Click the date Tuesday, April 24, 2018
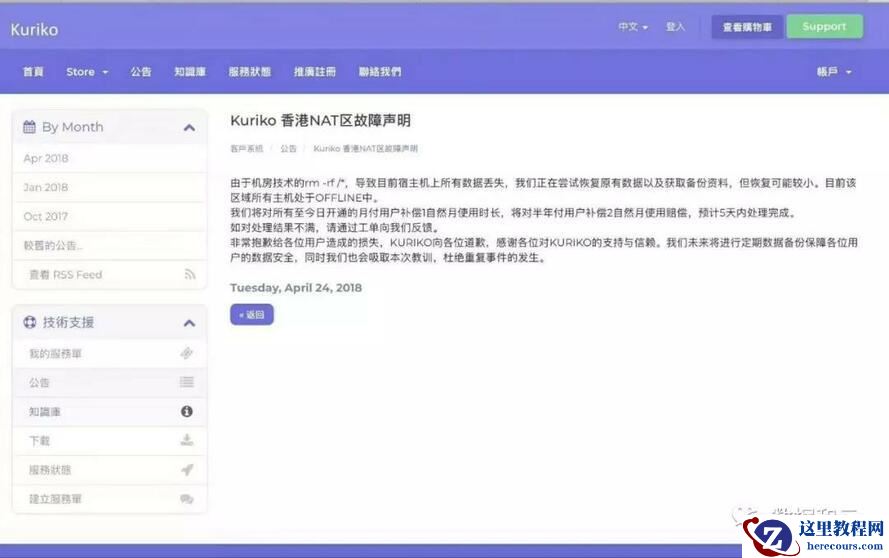The image size is (889, 558). point(296,288)
